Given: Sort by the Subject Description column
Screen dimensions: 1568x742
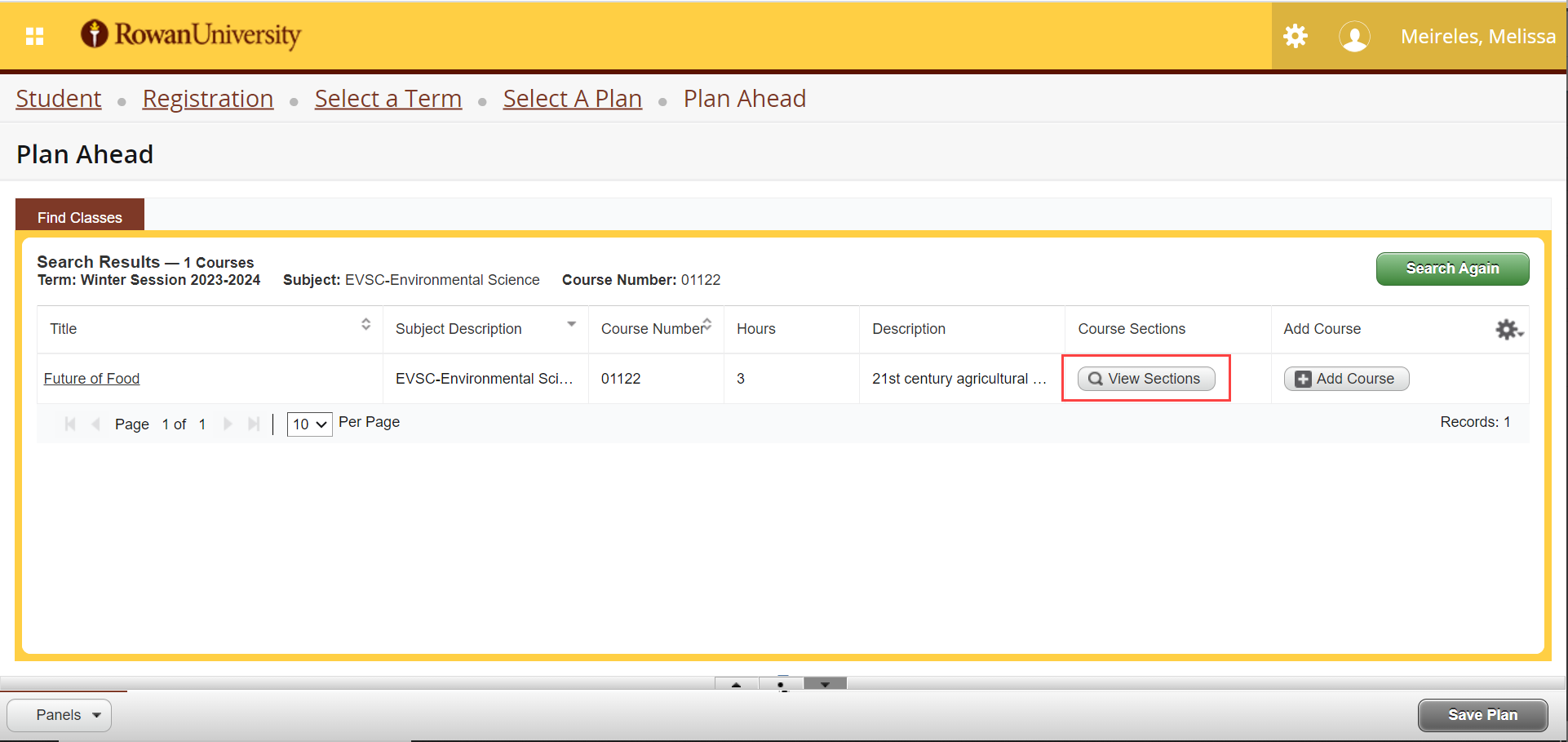Looking at the screenshot, I should (571, 325).
